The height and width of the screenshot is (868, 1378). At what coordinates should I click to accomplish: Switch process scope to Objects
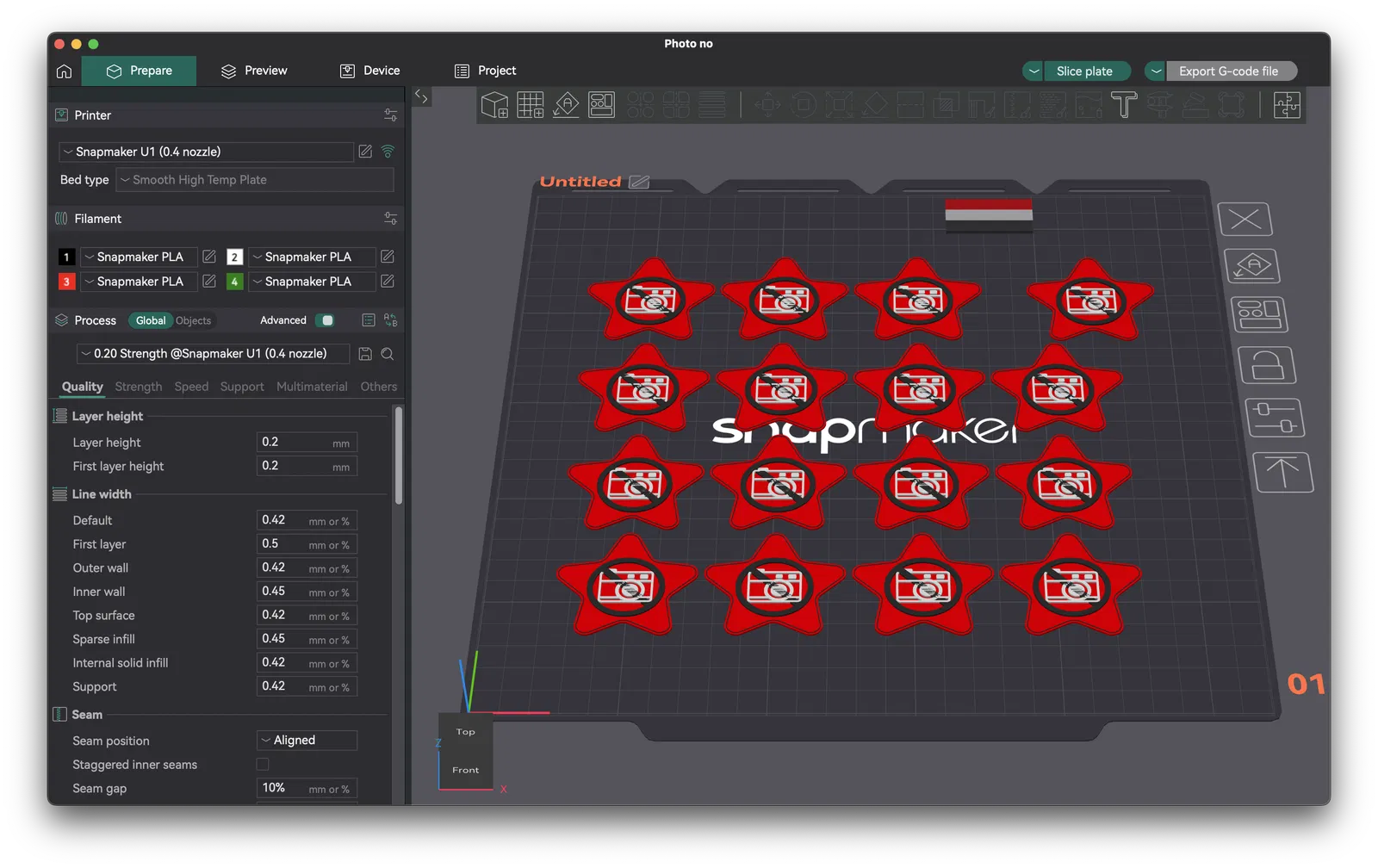tap(193, 320)
